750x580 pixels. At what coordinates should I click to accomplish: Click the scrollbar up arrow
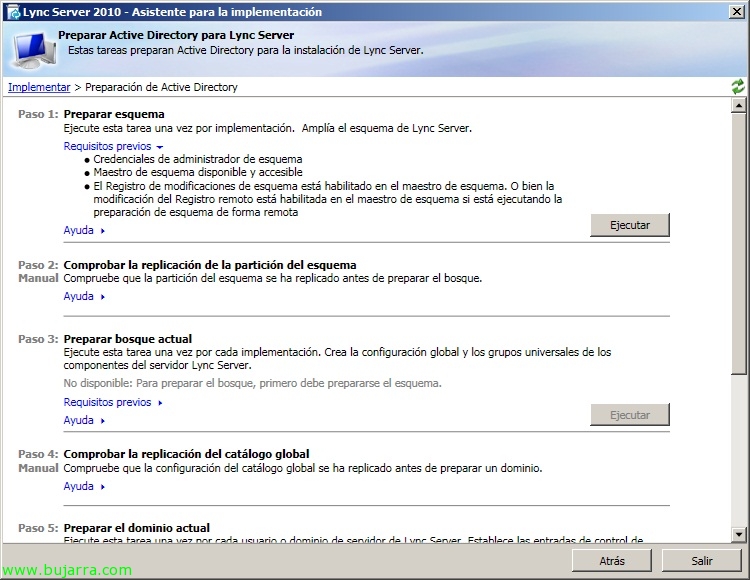(739, 105)
